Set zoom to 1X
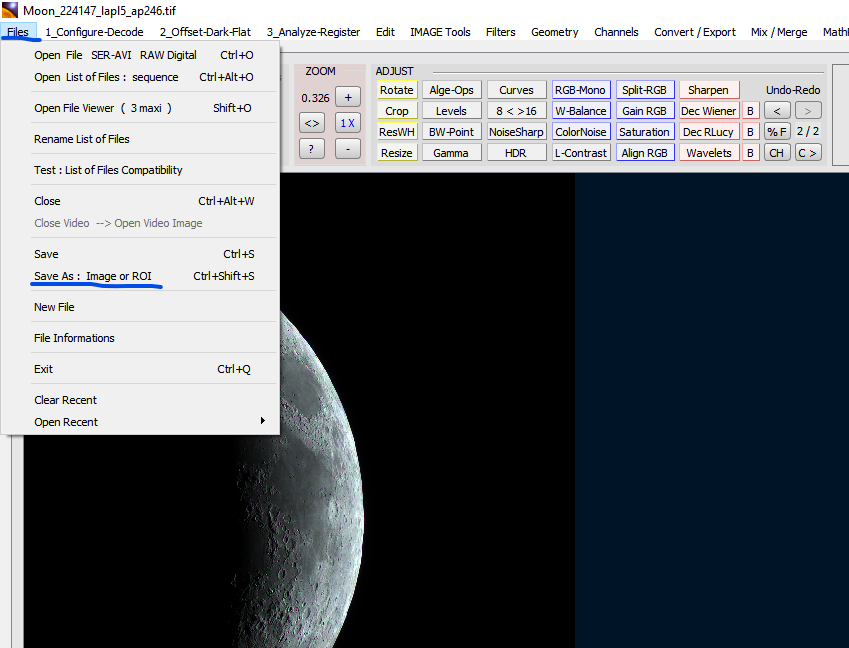The height and width of the screenshot is (648, 849). pos(348,123)
